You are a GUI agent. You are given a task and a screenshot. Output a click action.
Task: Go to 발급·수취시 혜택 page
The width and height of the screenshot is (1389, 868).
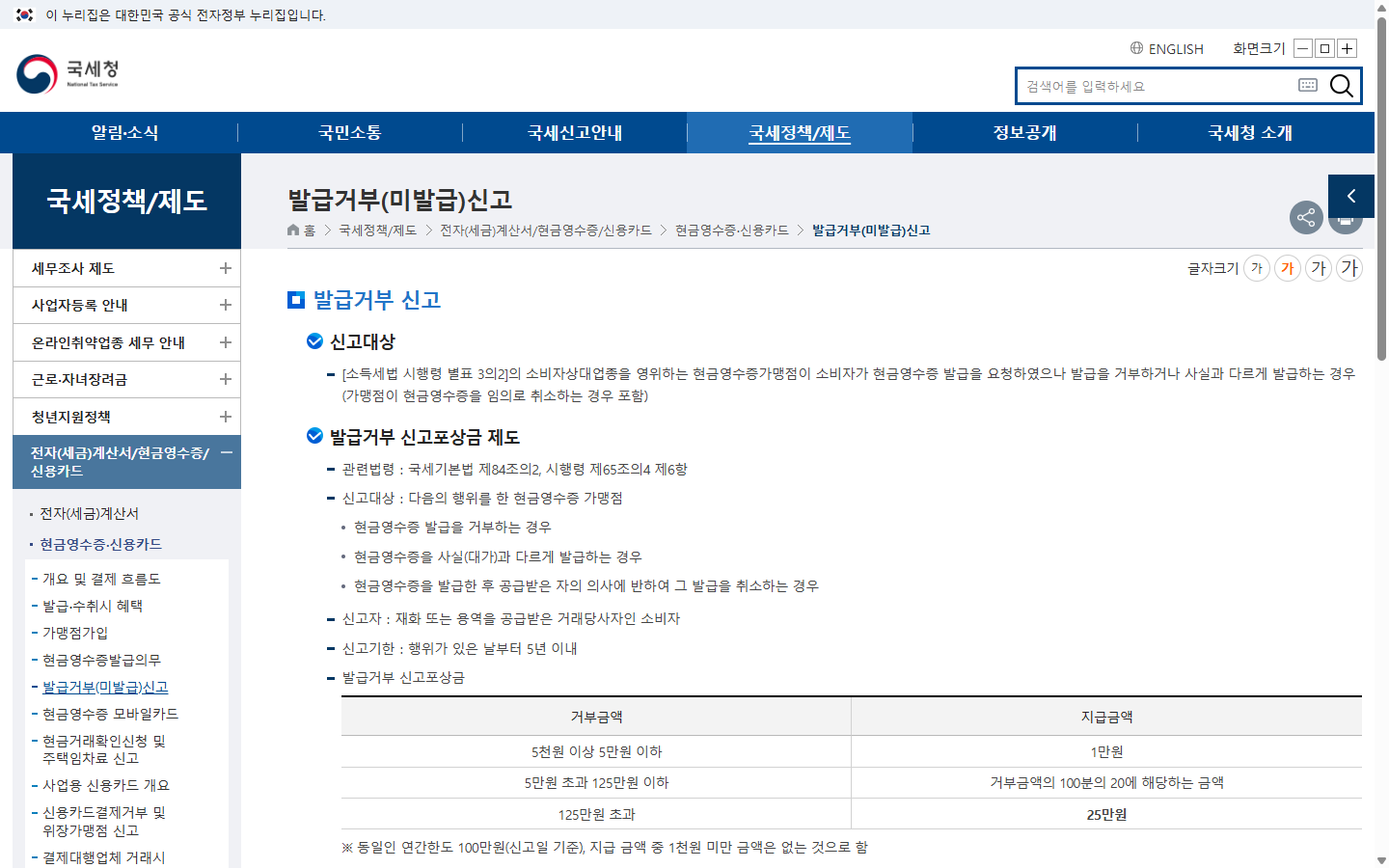click(x=93, y=606)
